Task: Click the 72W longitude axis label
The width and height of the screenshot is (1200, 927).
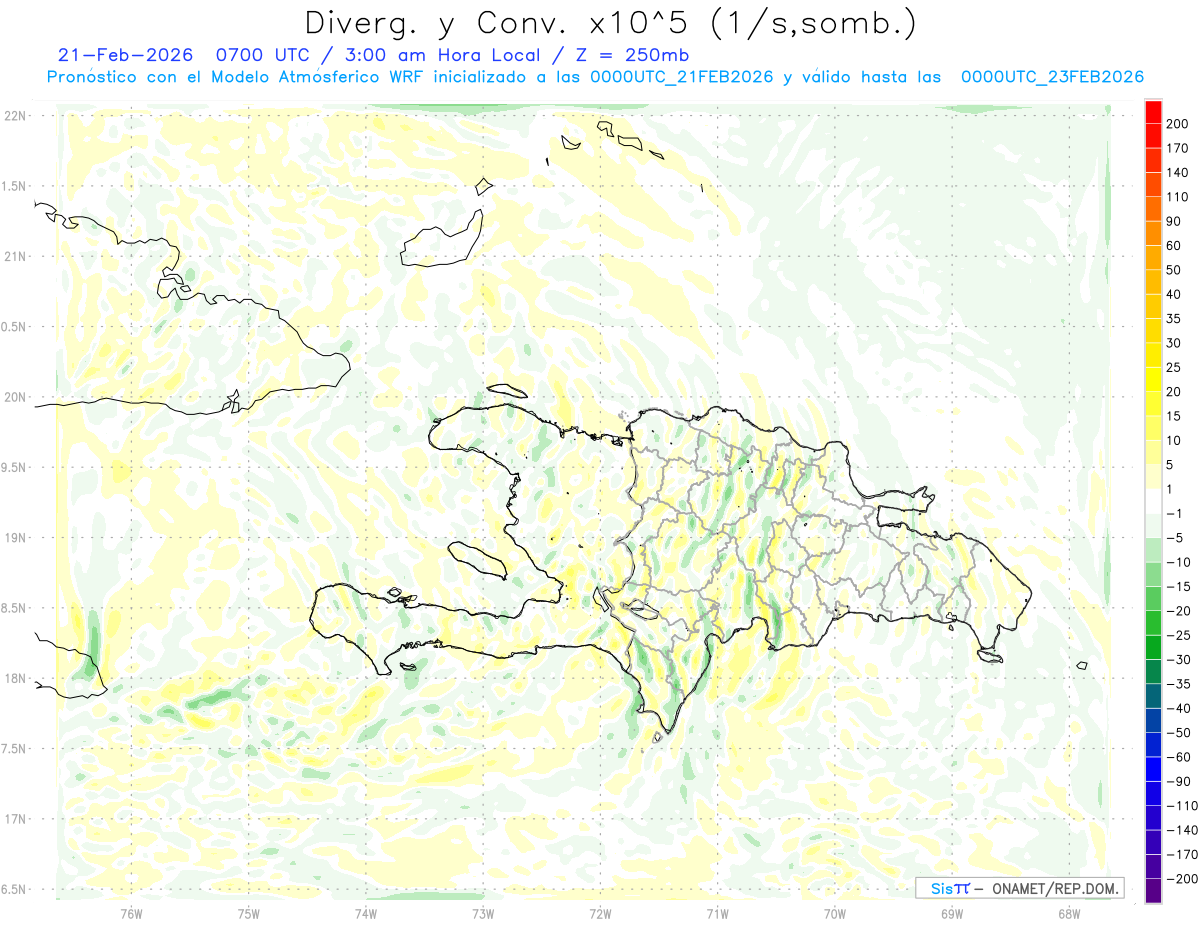Action: 600,913
